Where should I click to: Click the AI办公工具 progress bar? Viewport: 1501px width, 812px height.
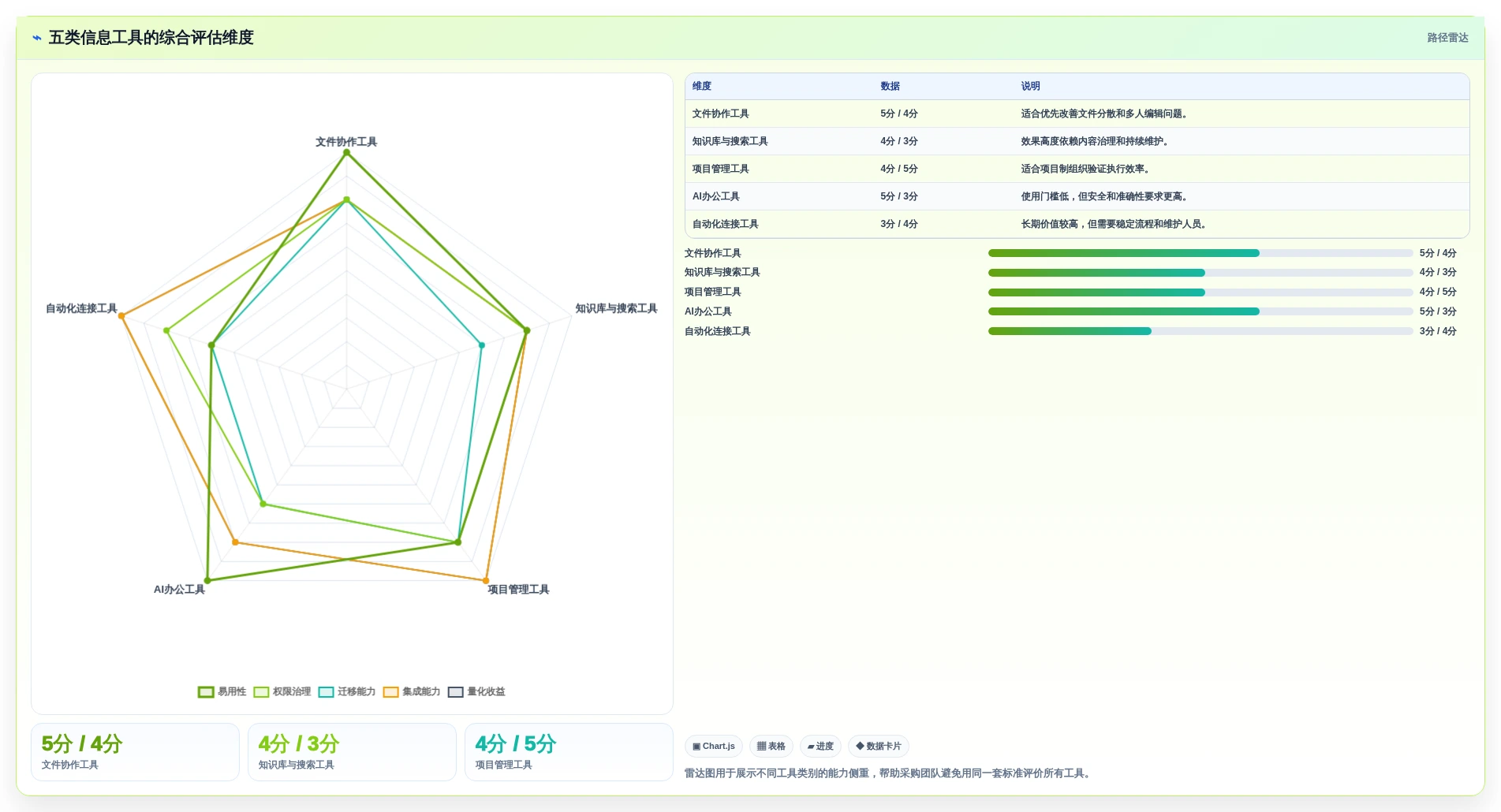click(1200, 311)
